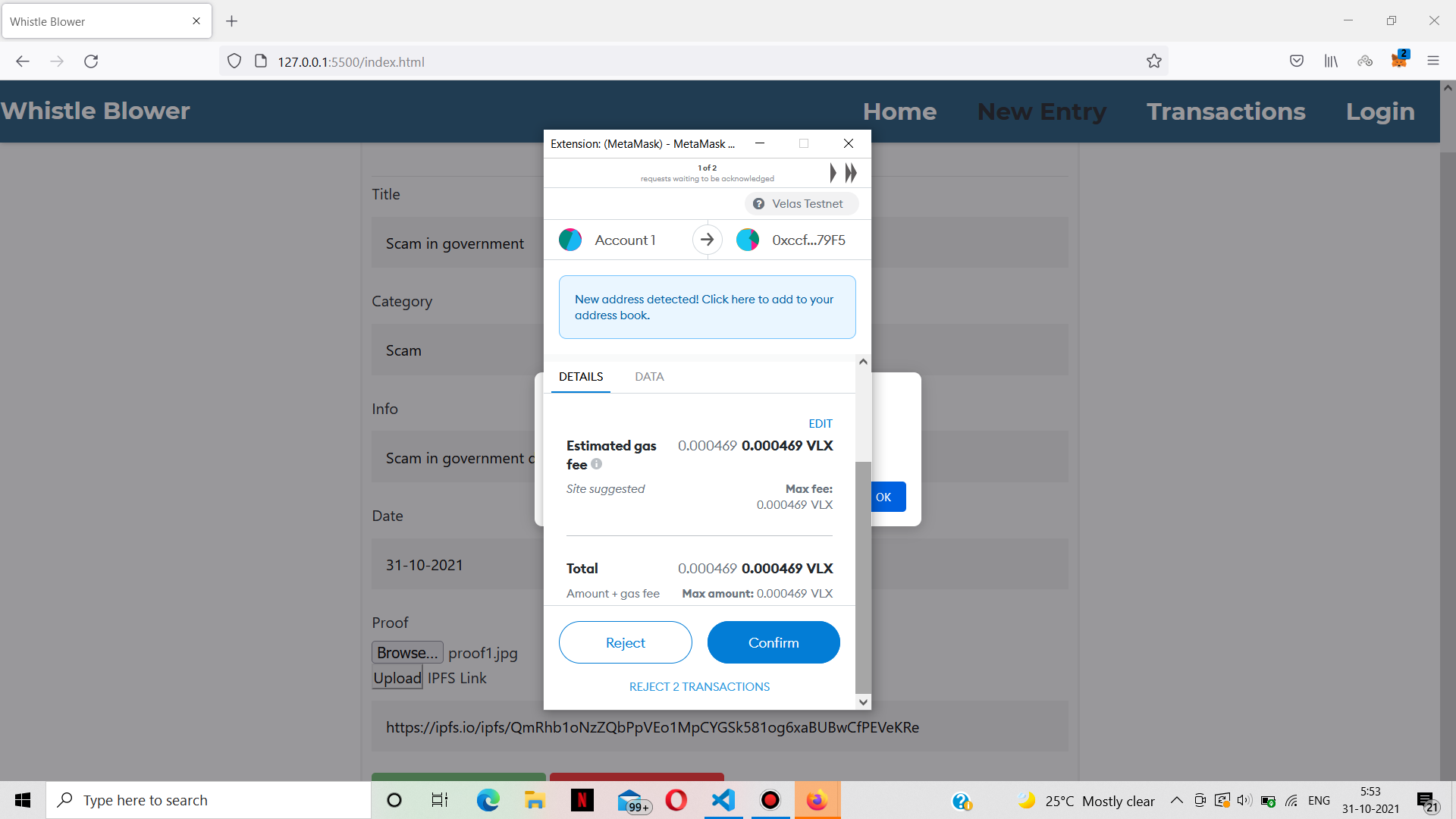Image resolution: width=1456 pixels, height=819 pixels.
Task: Switch to the DATA tab
Action: [x=649, y=377]
